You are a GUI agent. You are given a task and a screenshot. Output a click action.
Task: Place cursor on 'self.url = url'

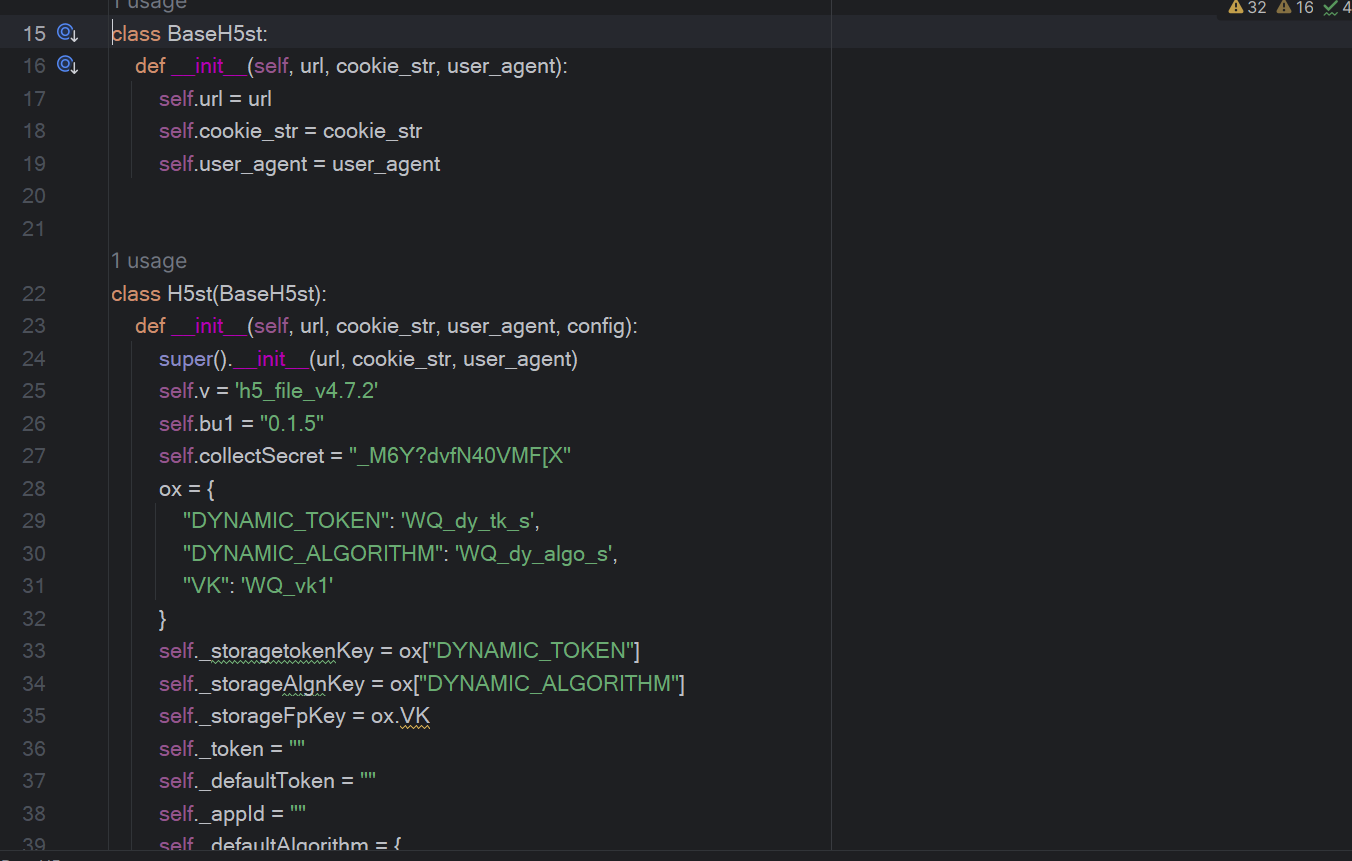pyautogui.click(x=215, y=99)
